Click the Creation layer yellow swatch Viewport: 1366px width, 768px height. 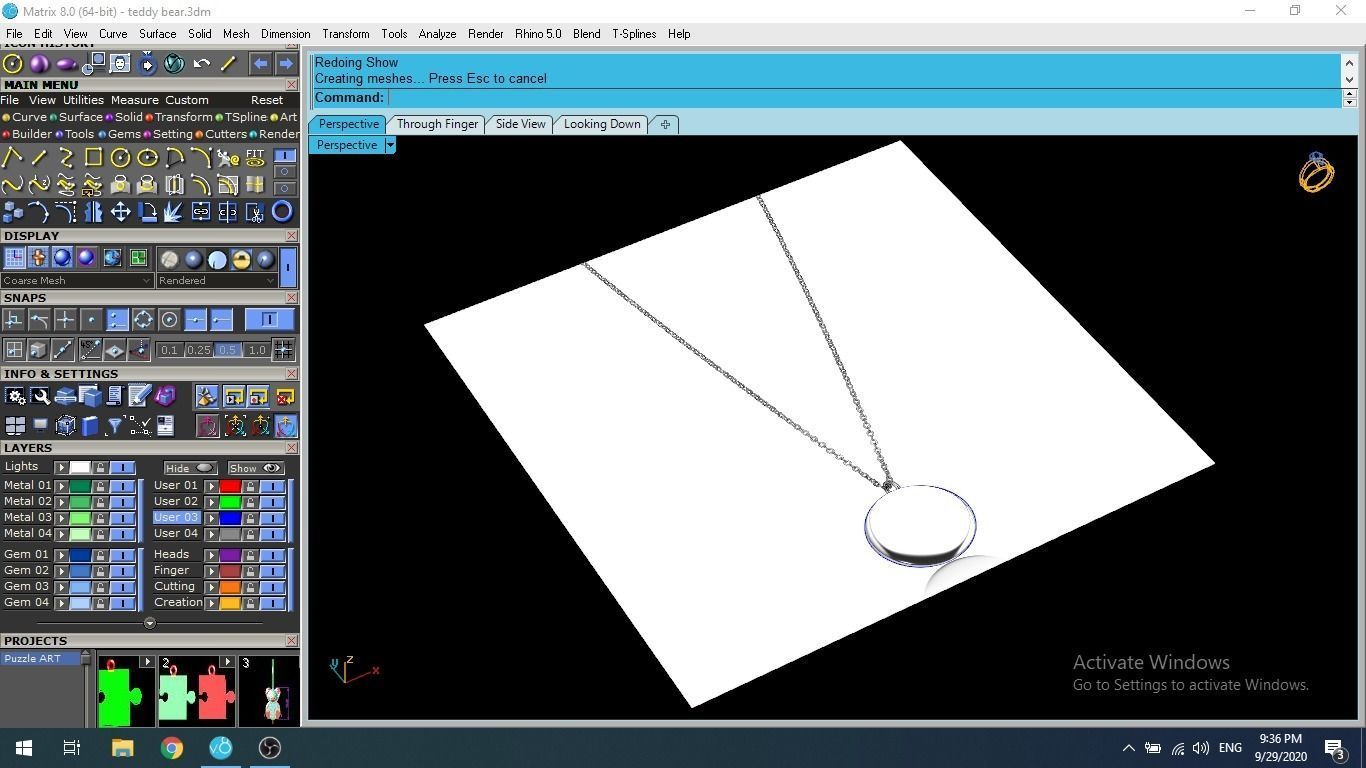230,603
